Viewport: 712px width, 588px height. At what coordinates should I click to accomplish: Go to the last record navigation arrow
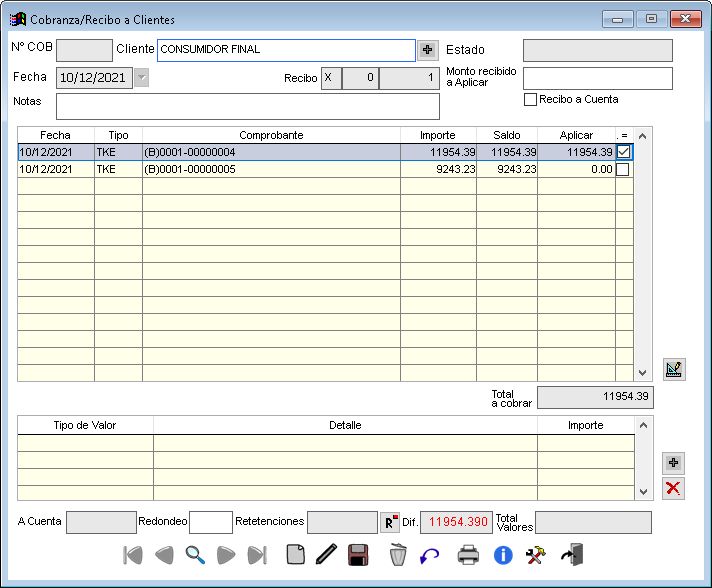point(257,555)
